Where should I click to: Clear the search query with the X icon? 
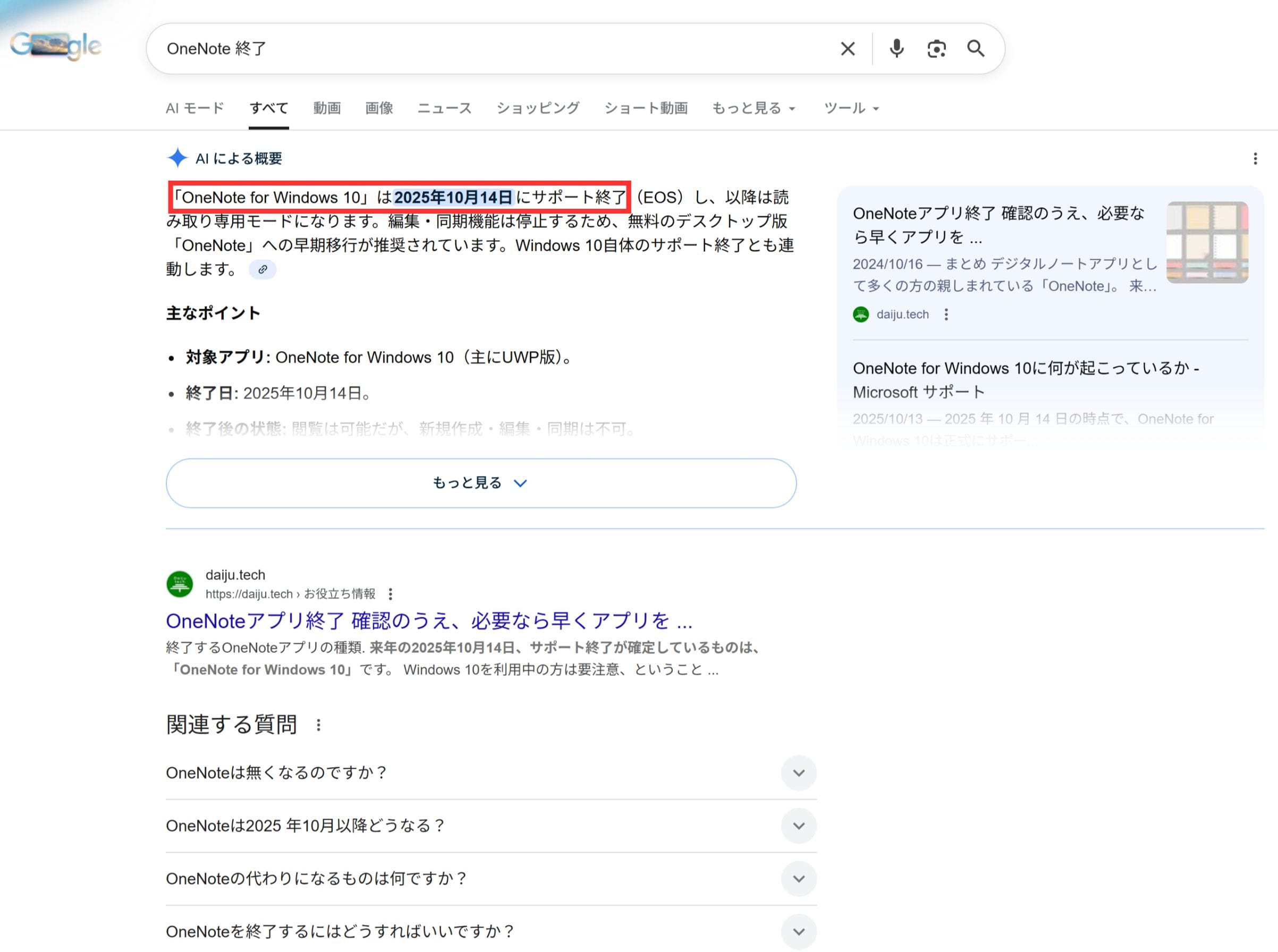coord(848,48)
